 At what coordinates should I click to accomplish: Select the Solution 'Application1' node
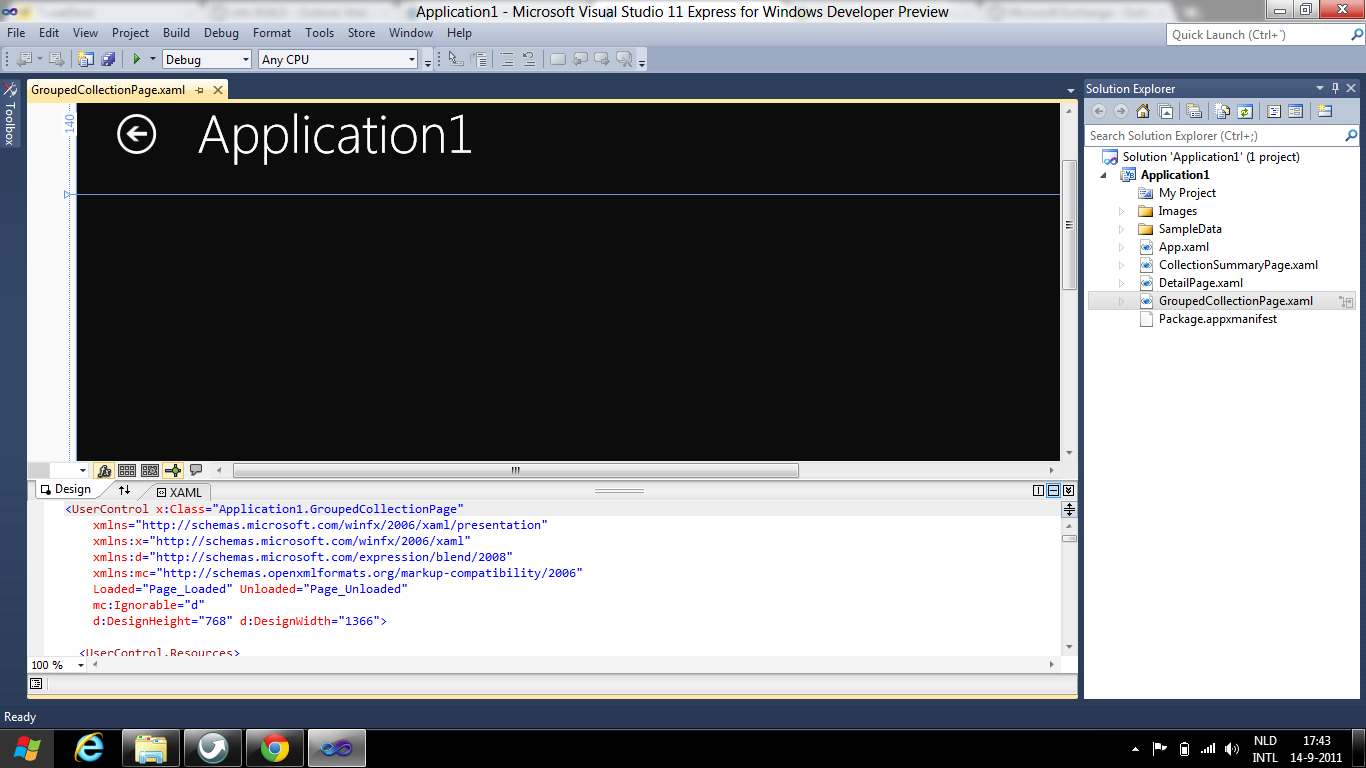1211,157
